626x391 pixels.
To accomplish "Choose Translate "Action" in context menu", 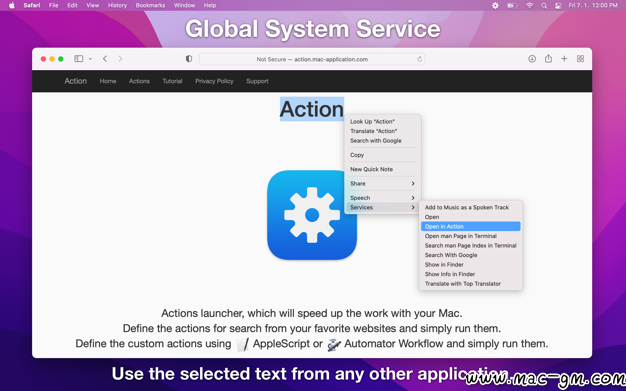I will [382, 131].
